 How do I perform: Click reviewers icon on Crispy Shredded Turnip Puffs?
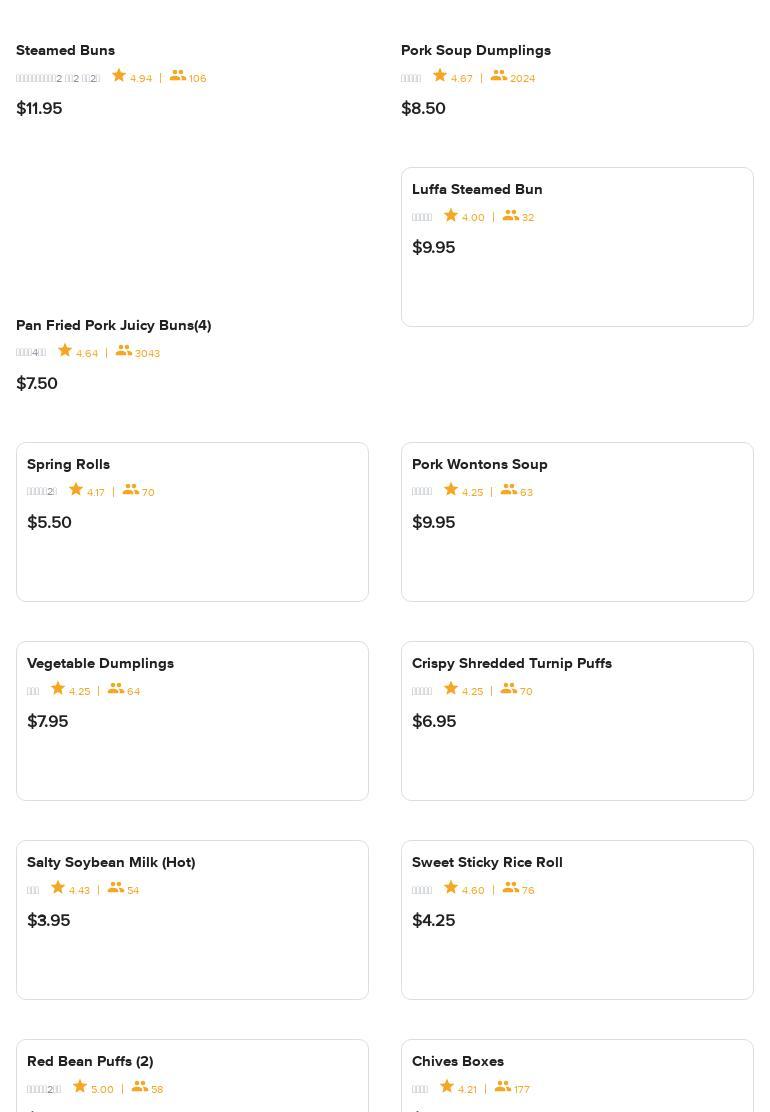tap(509, 689)
